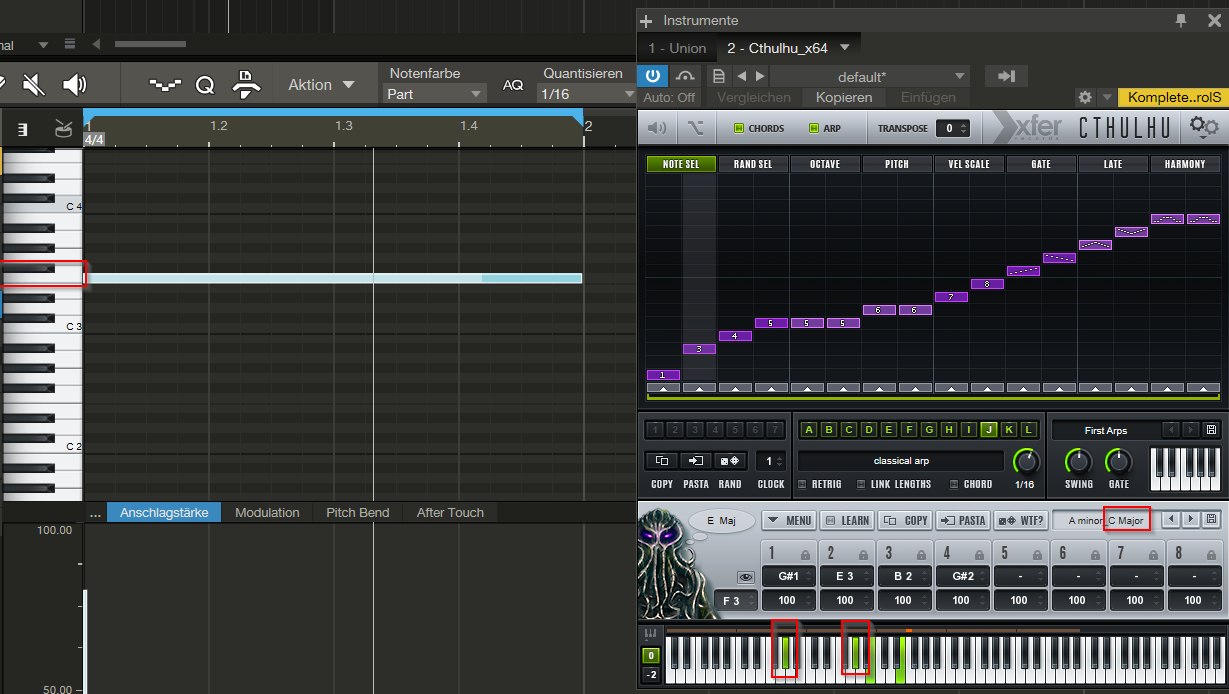Switch to drum editor view icon
This screenshot has width=1229, height=694.
[x=63, y=128]
